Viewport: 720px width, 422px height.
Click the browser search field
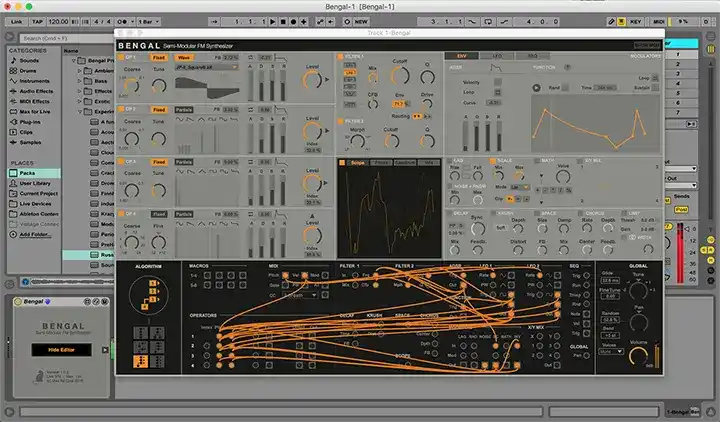(65, 38)
